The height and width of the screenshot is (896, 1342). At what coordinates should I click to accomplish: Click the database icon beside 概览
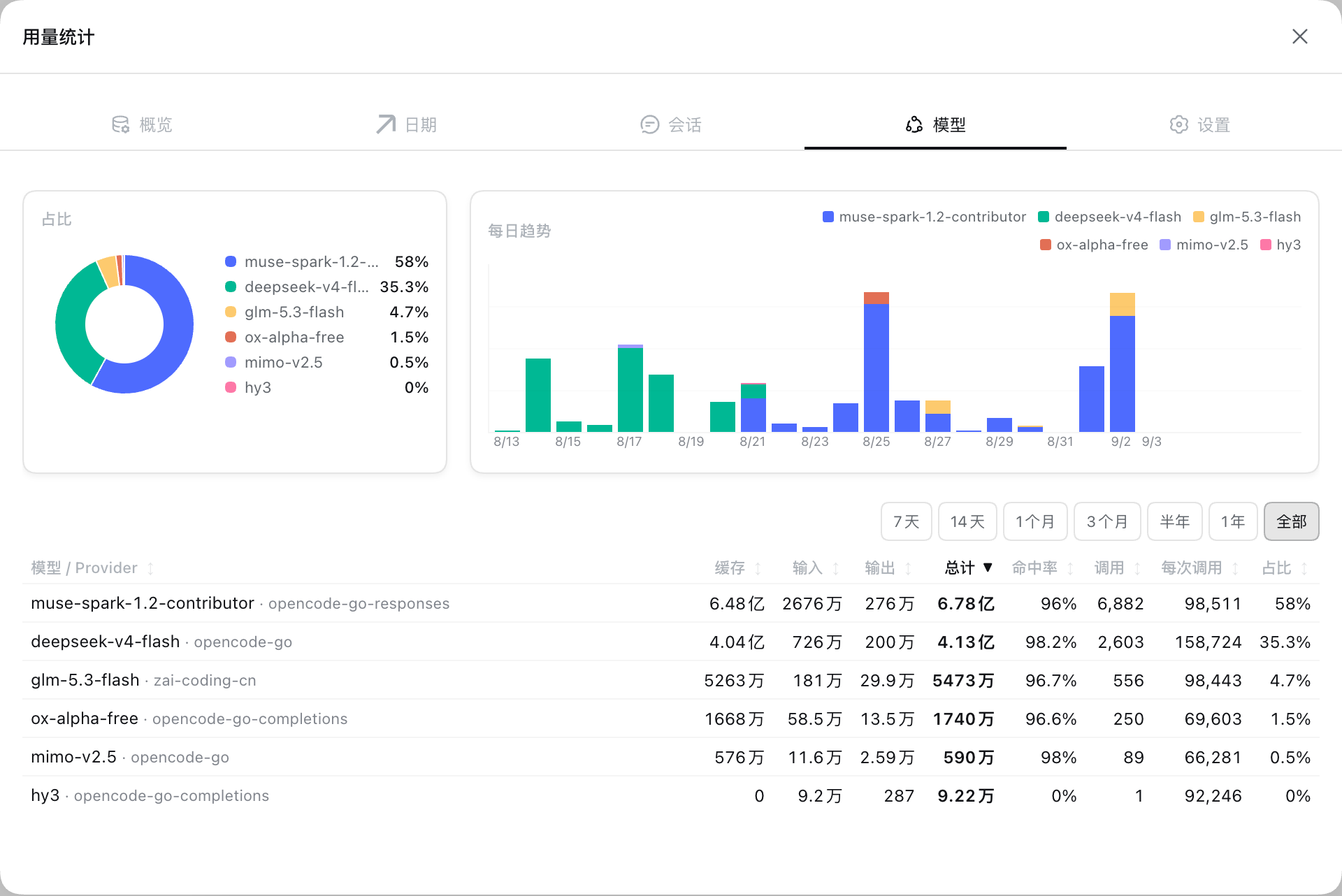coord(120,124)
